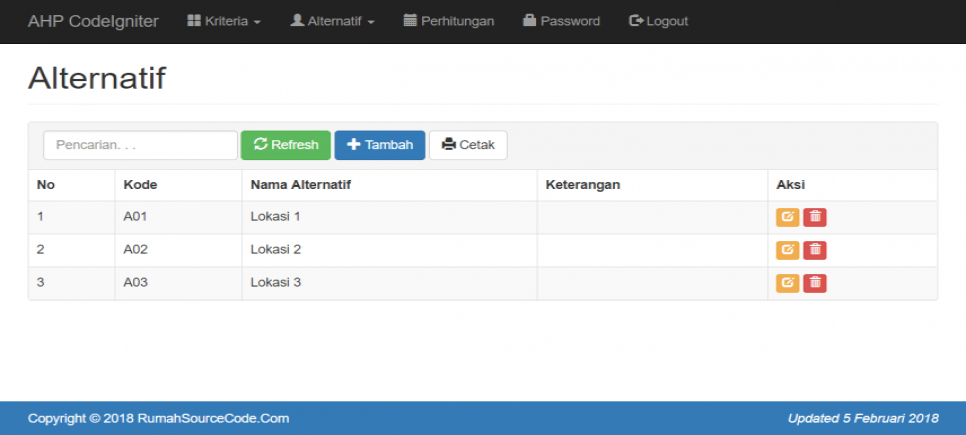Viewport: 966px width, 435px height.
Task: Open the Kriteria dropdown menu
Action: click(x=224, y=21)
